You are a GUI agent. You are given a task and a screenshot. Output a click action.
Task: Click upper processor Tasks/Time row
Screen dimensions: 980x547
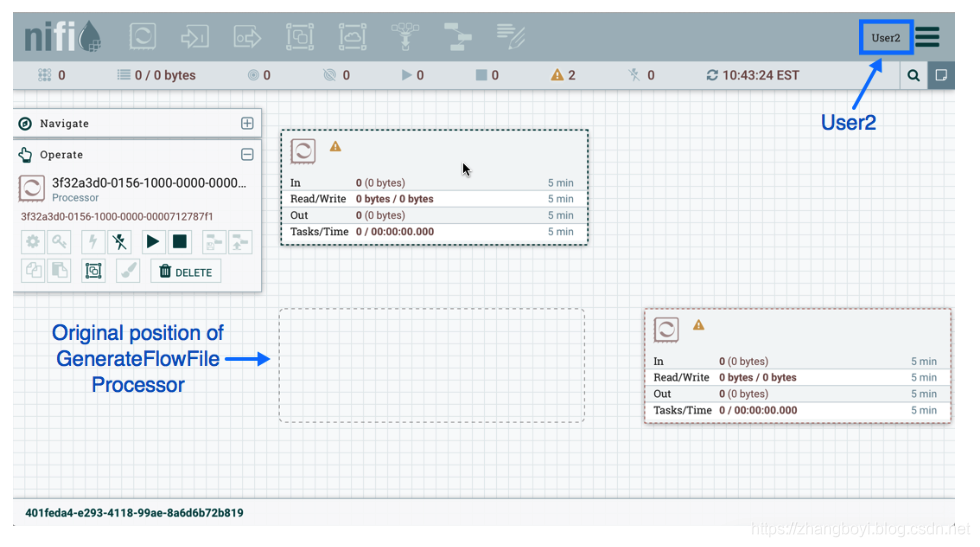434,231
